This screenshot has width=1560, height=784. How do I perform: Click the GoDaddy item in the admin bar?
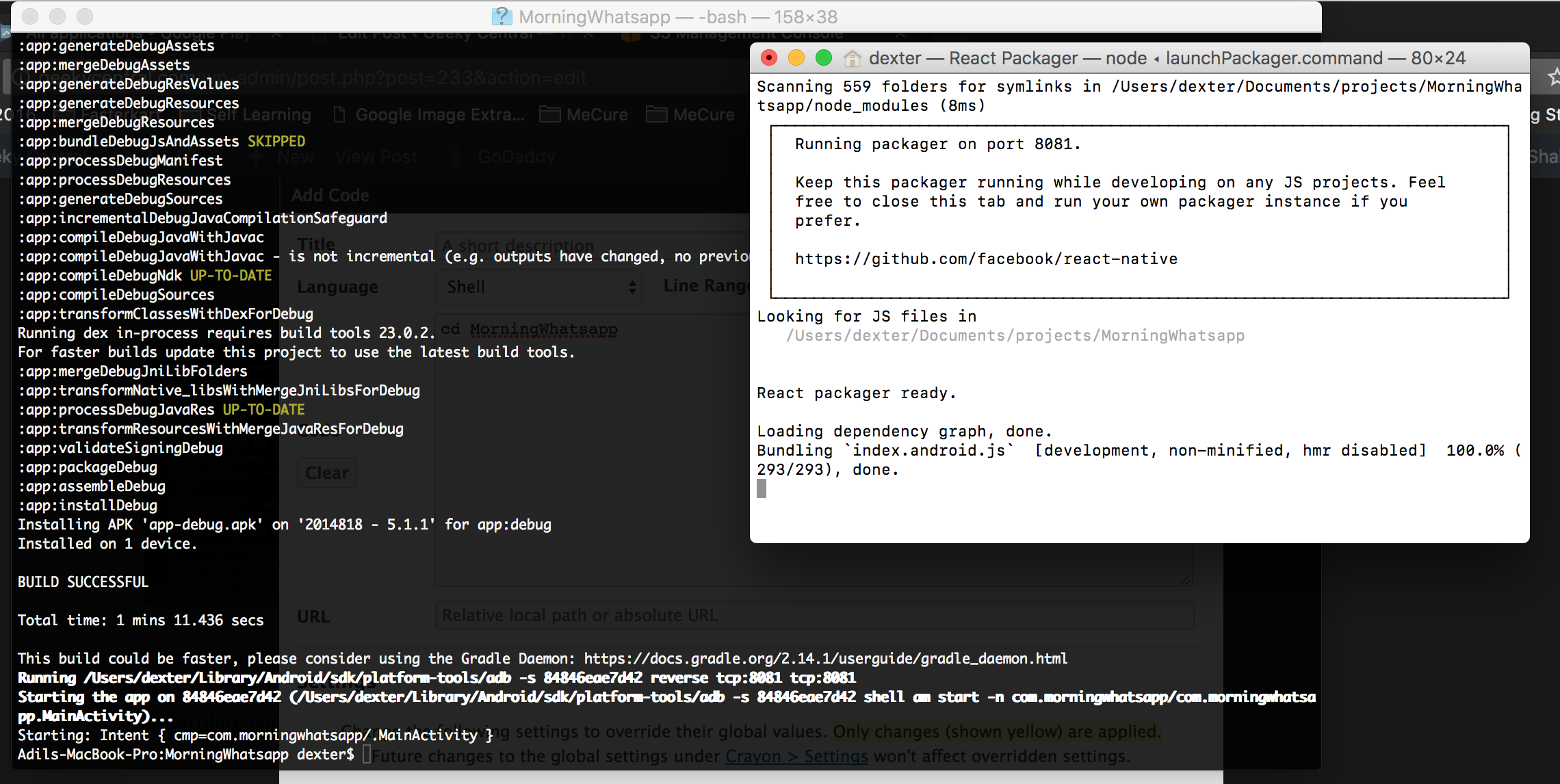[x=503, y=157]
